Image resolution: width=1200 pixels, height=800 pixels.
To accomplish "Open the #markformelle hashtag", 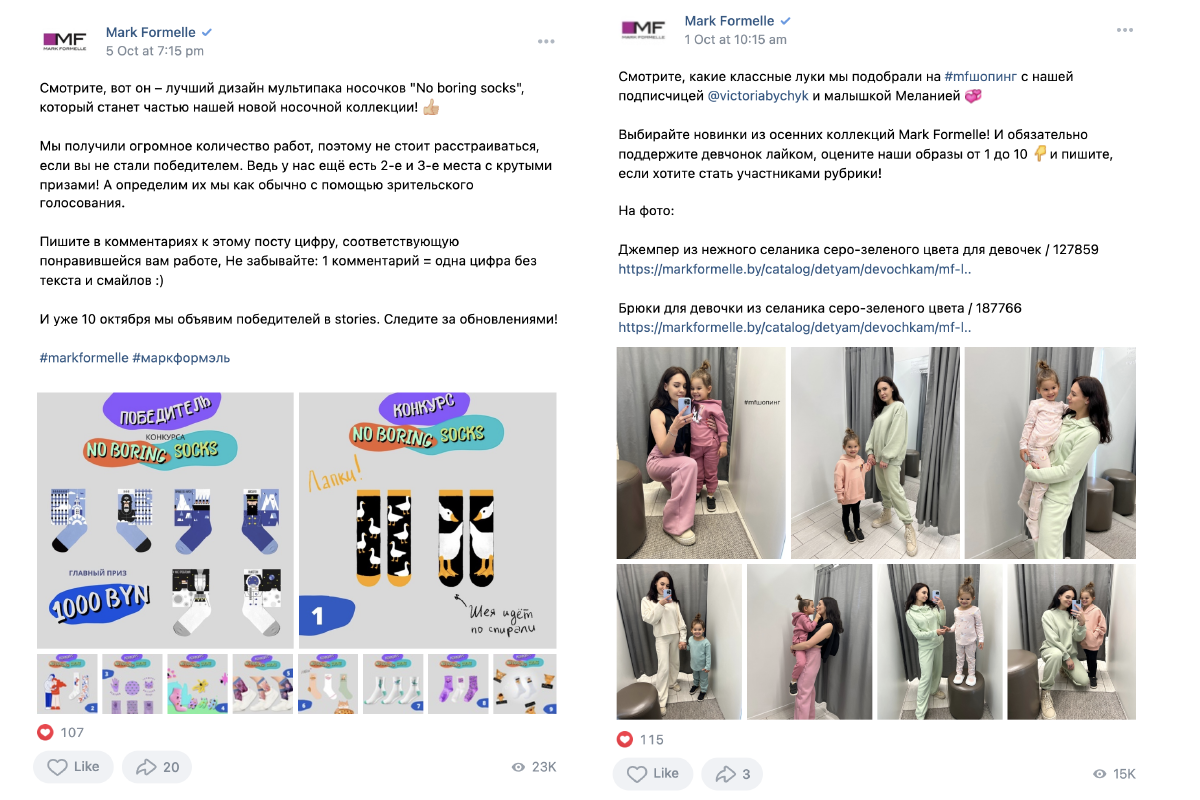I will 83,357.
